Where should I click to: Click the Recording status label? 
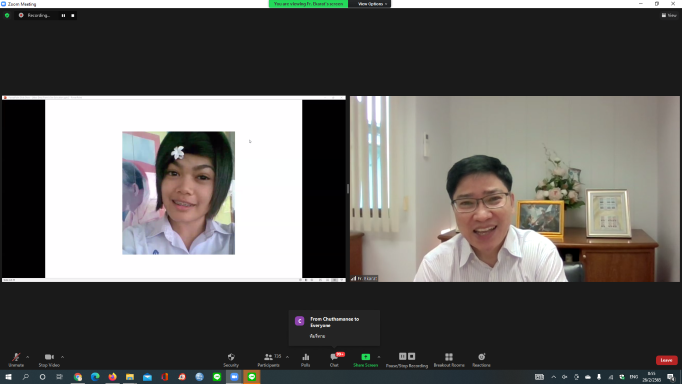(39, 15)
